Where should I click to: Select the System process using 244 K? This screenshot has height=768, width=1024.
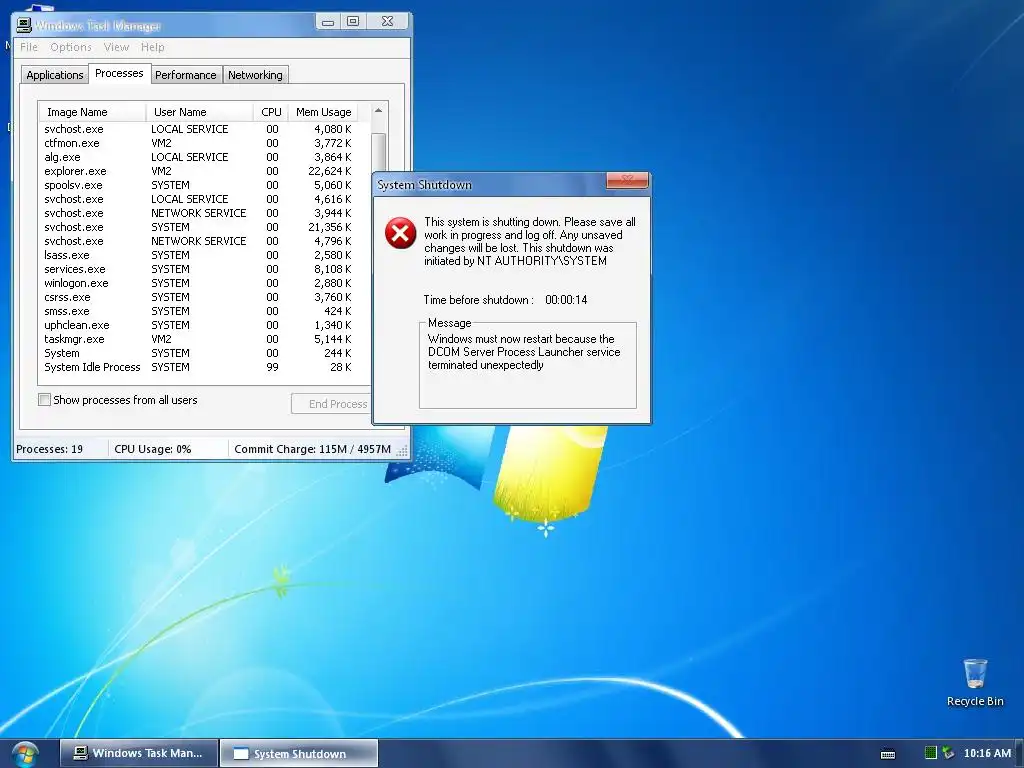(x=198, y=353)
